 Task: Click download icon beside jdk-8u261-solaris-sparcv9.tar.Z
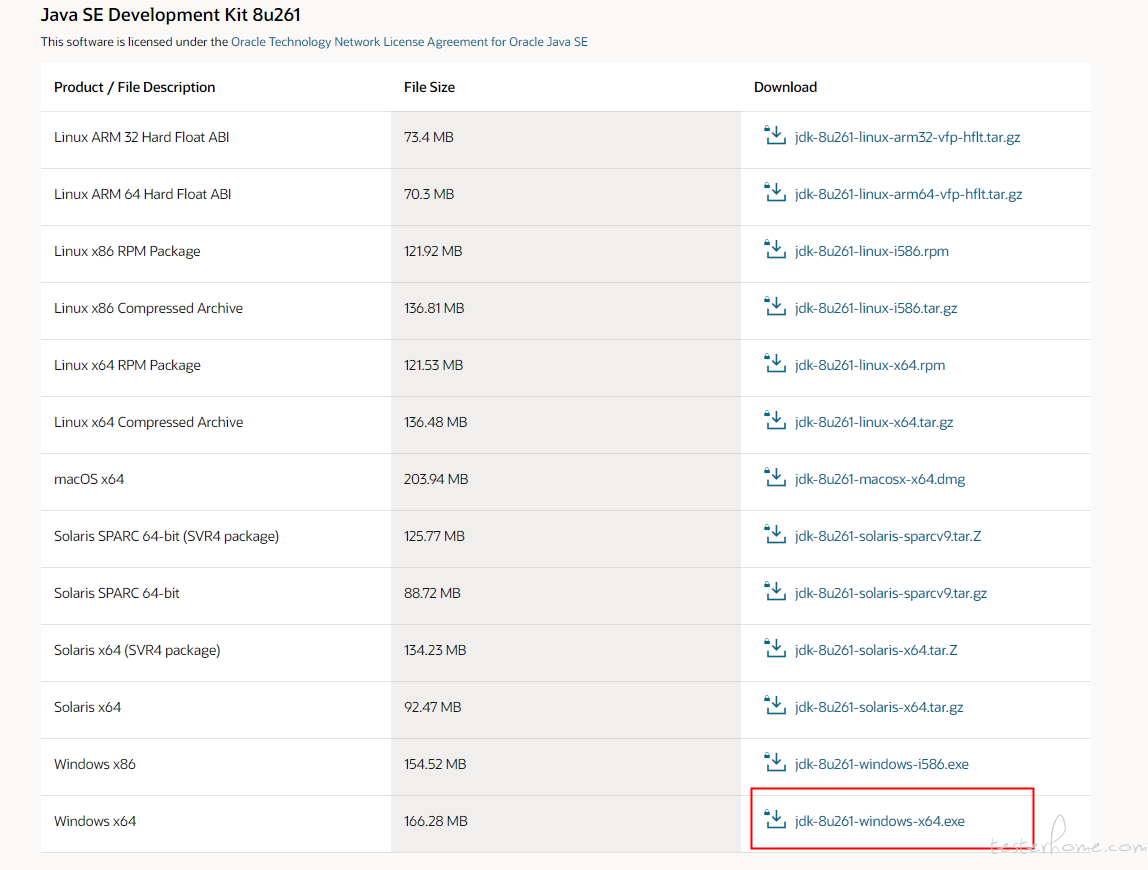(775, 535)
